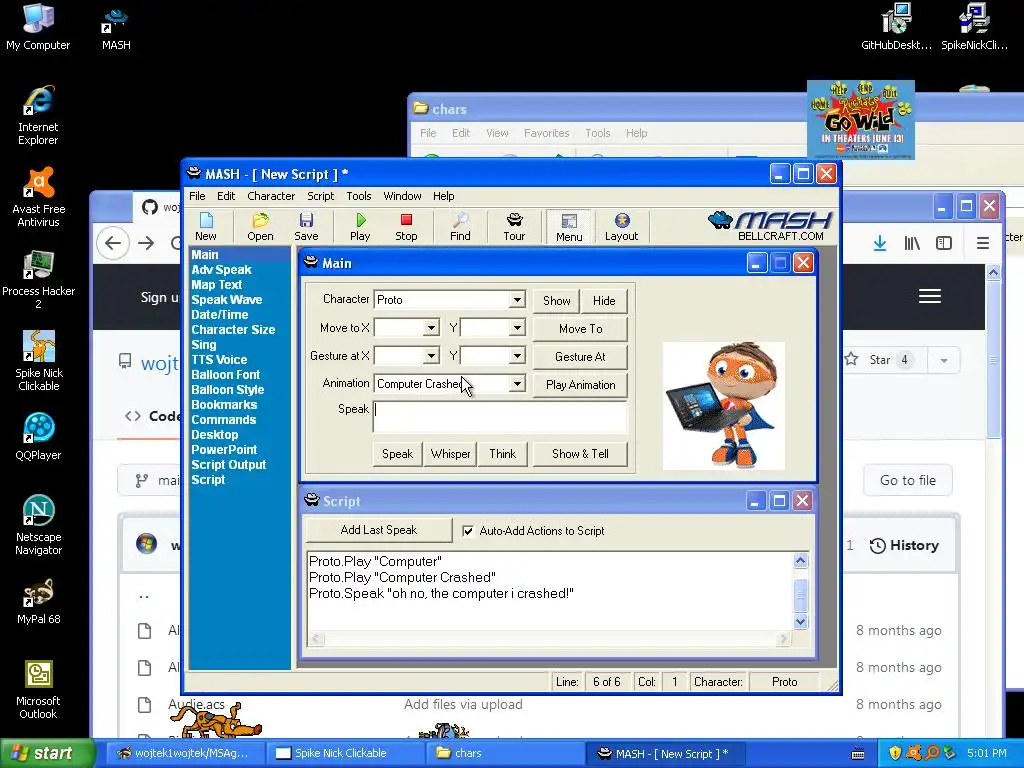The height and width of the screenshot is (768, 1024).
Task: Toggle the Menu panel toolbar button
Action: click(x=569, y=227)
